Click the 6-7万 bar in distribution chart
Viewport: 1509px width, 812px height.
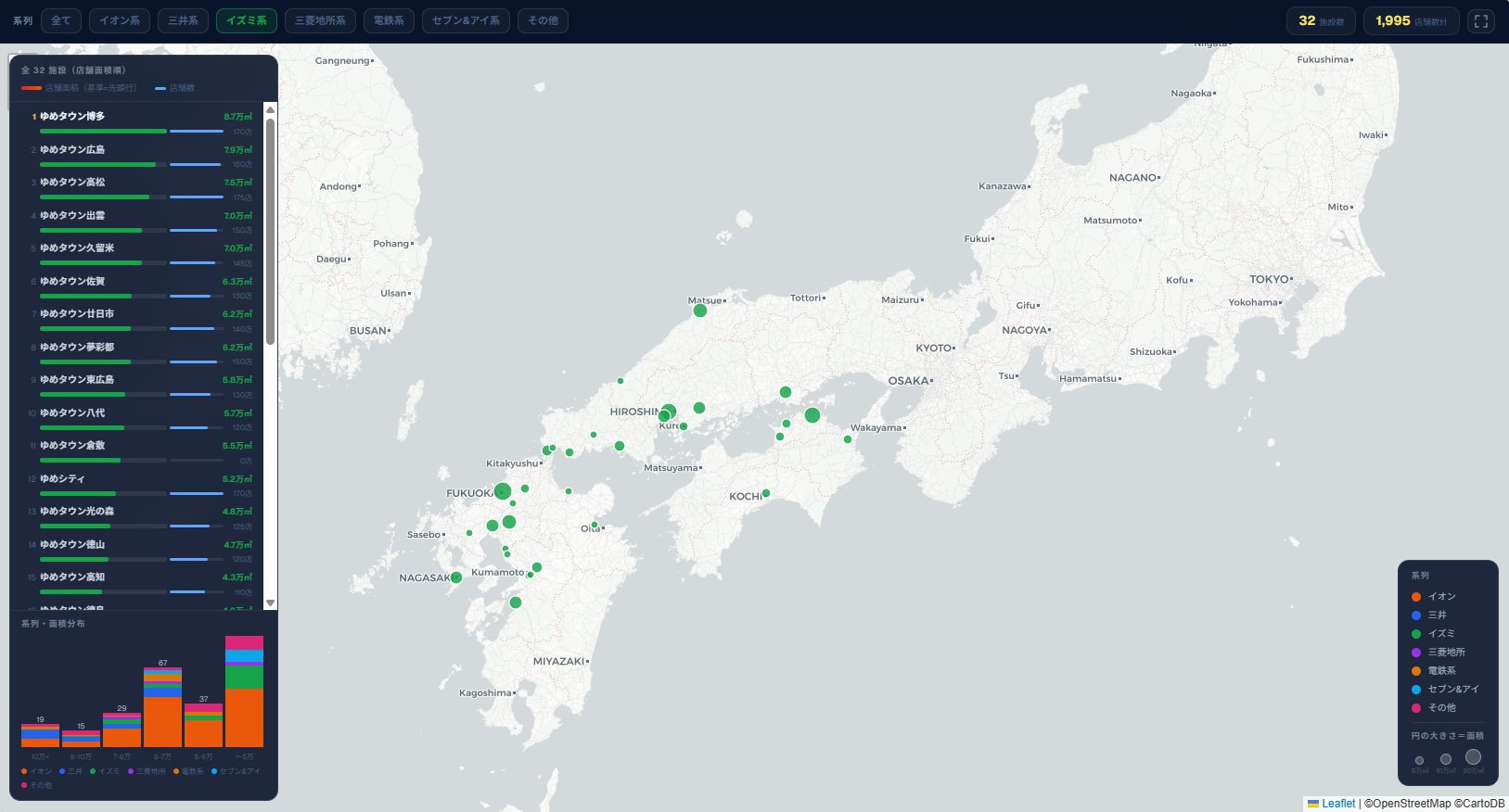(162, 707)
